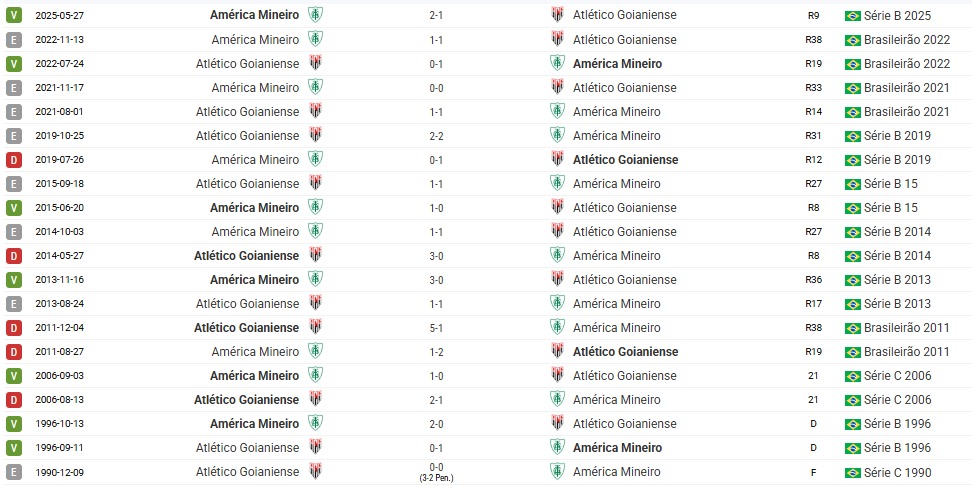Select away team Atlético Goianiense in 2019-07-26 row
This screenshot has height=489, width=972.
point(625,160)
